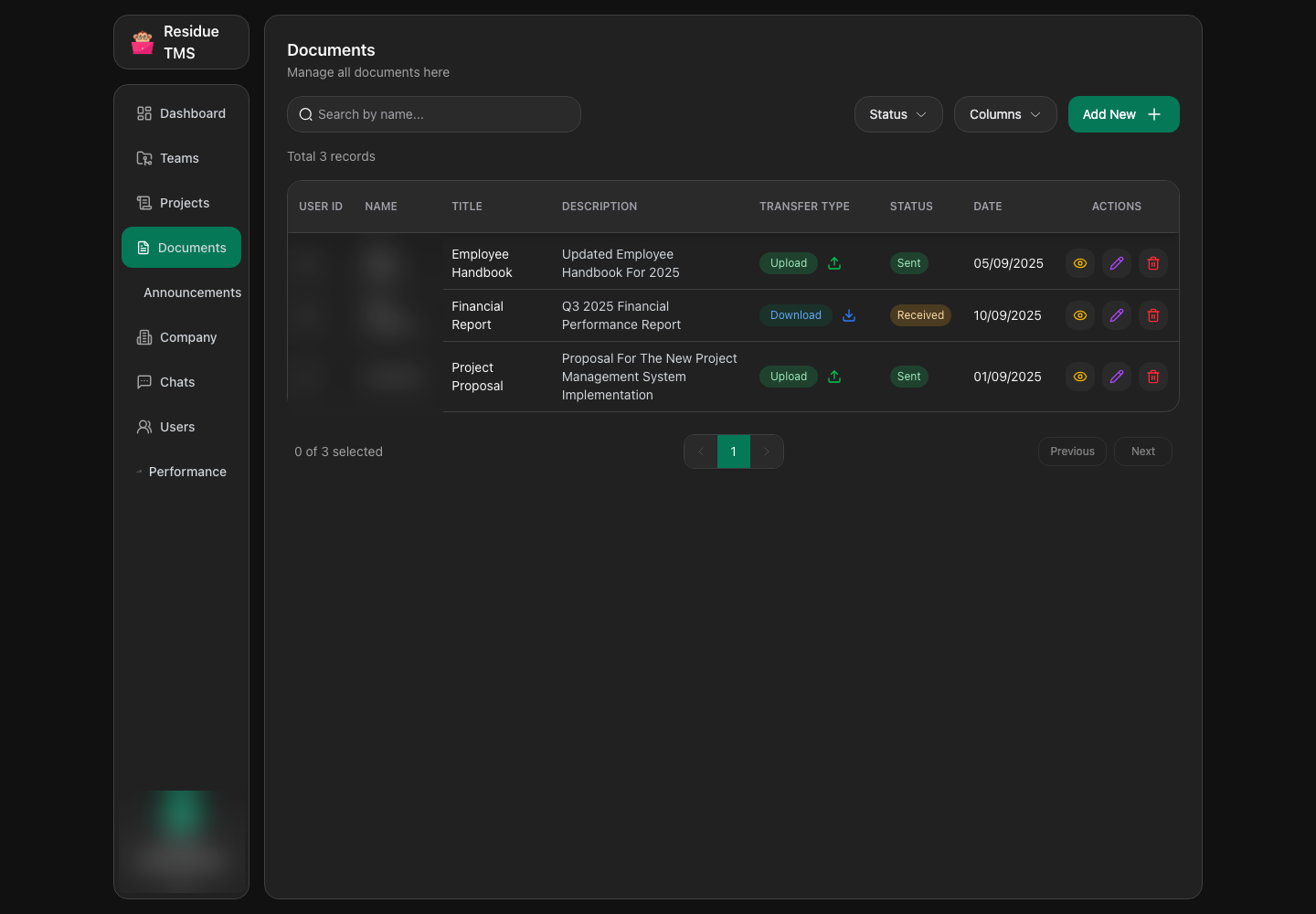View the Employee Handbook document
1316x914 pixels.
[1080, 263]
